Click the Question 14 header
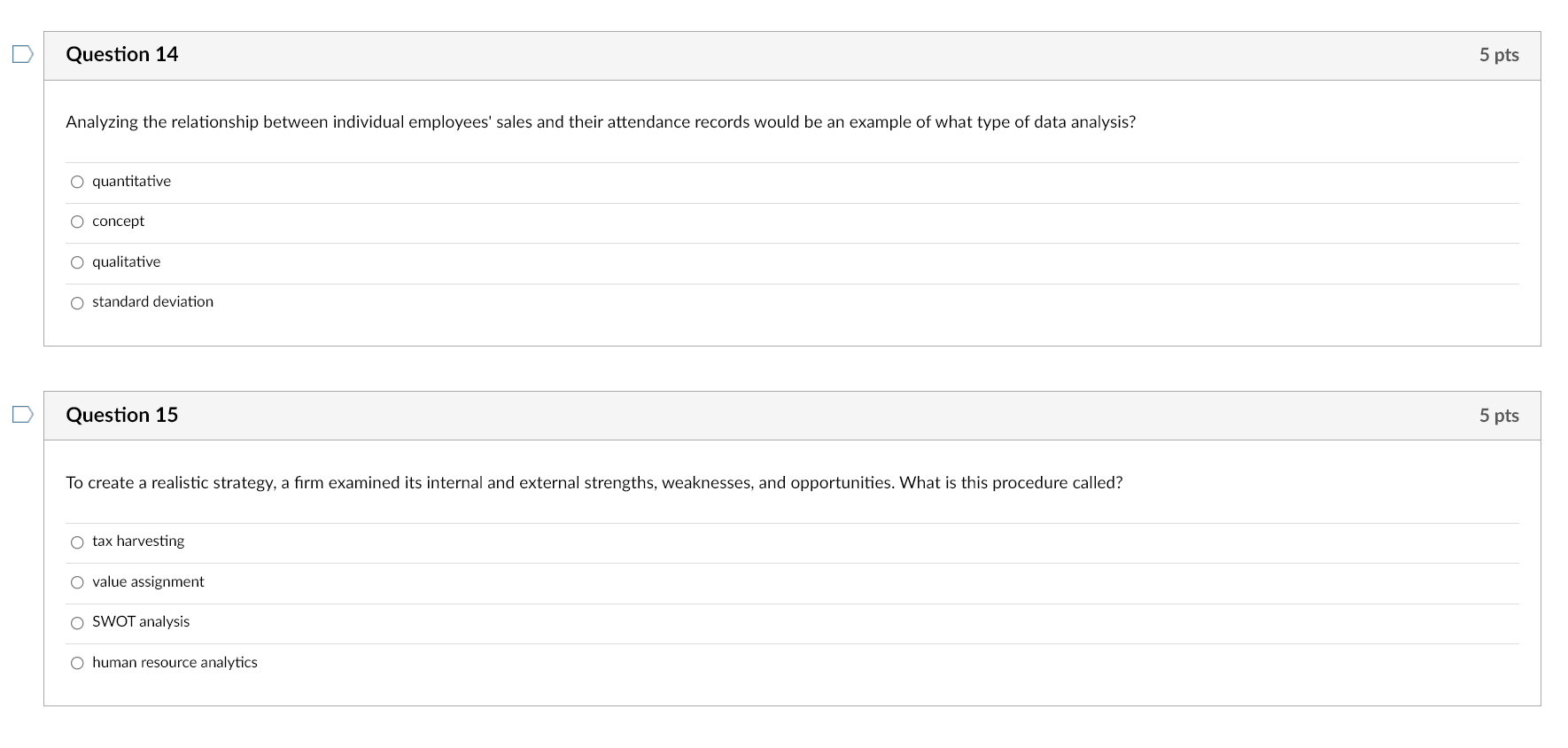 tap(122, 54)
